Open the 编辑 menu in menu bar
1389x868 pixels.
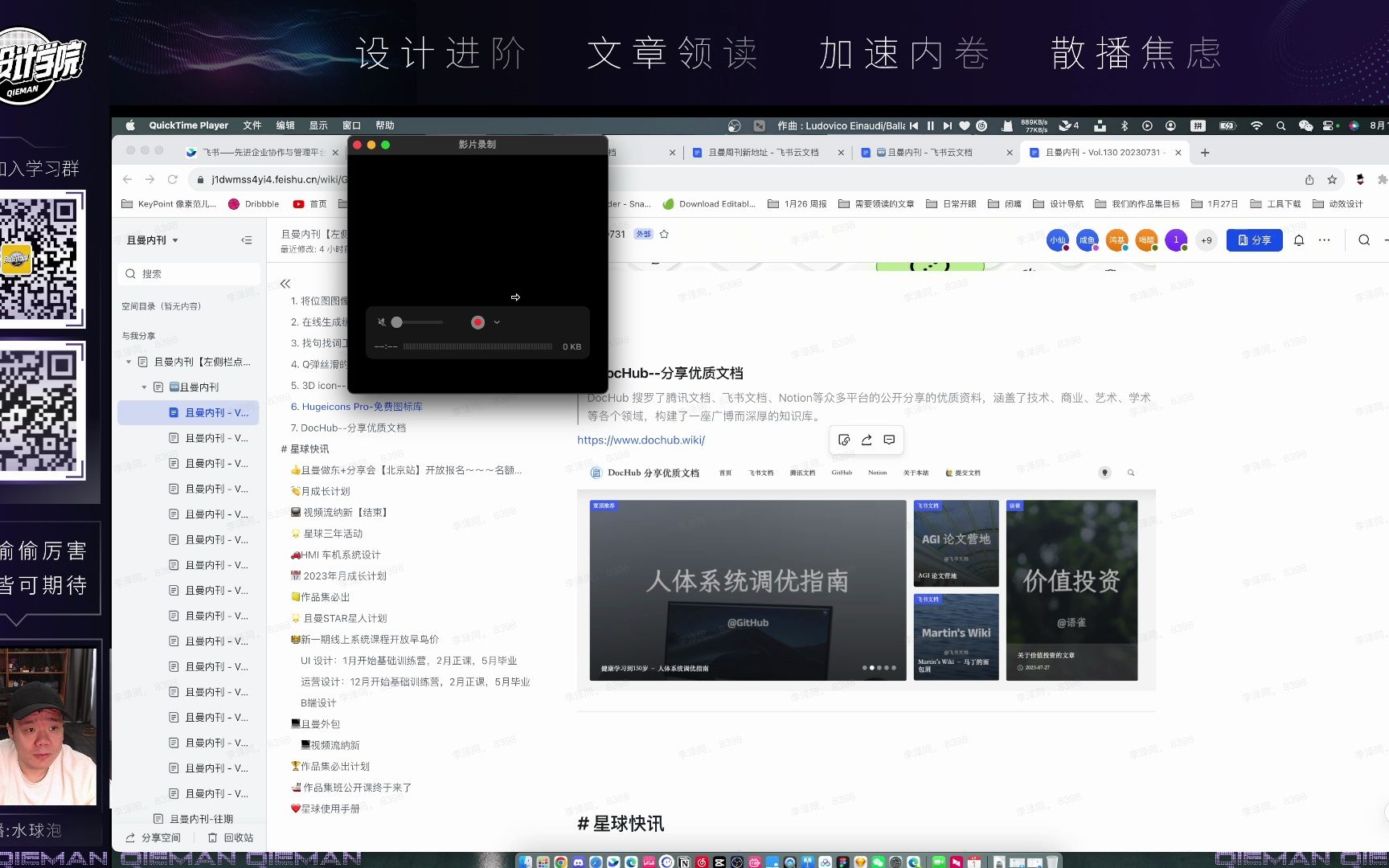[285, 125]
